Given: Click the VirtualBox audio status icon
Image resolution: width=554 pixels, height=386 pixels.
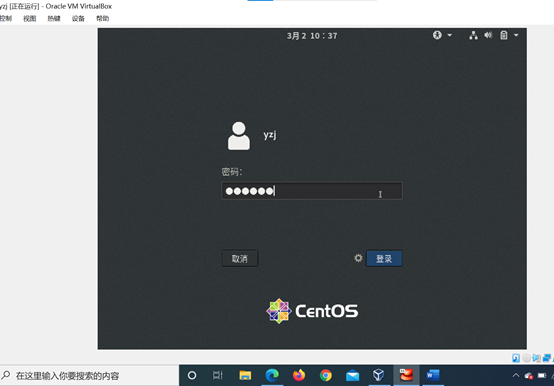Looking at the screenshot, I should [537, 358].
